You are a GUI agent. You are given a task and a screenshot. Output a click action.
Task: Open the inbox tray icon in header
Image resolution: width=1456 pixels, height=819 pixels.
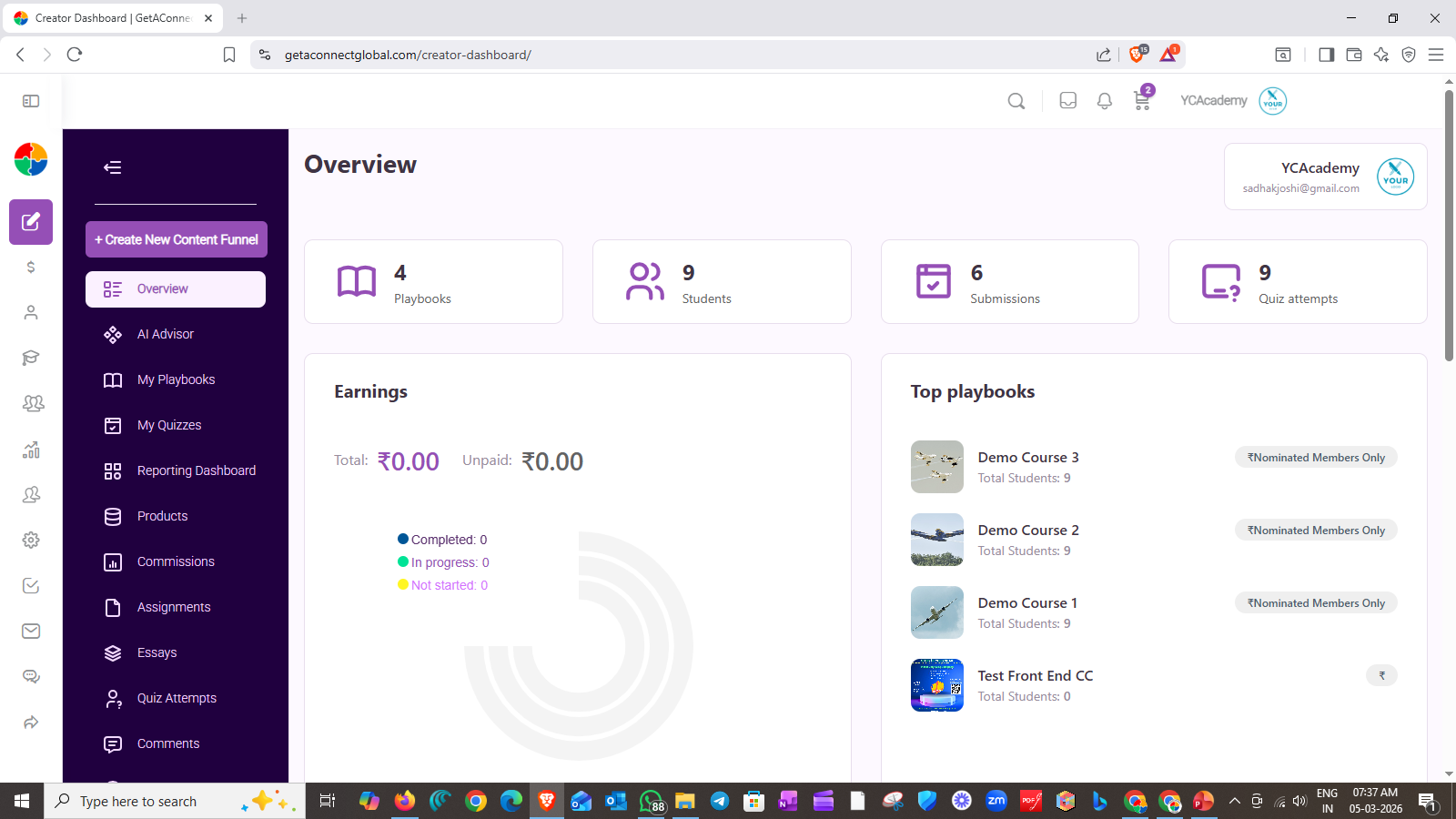pyautogui.click(x=1068, y=101)
